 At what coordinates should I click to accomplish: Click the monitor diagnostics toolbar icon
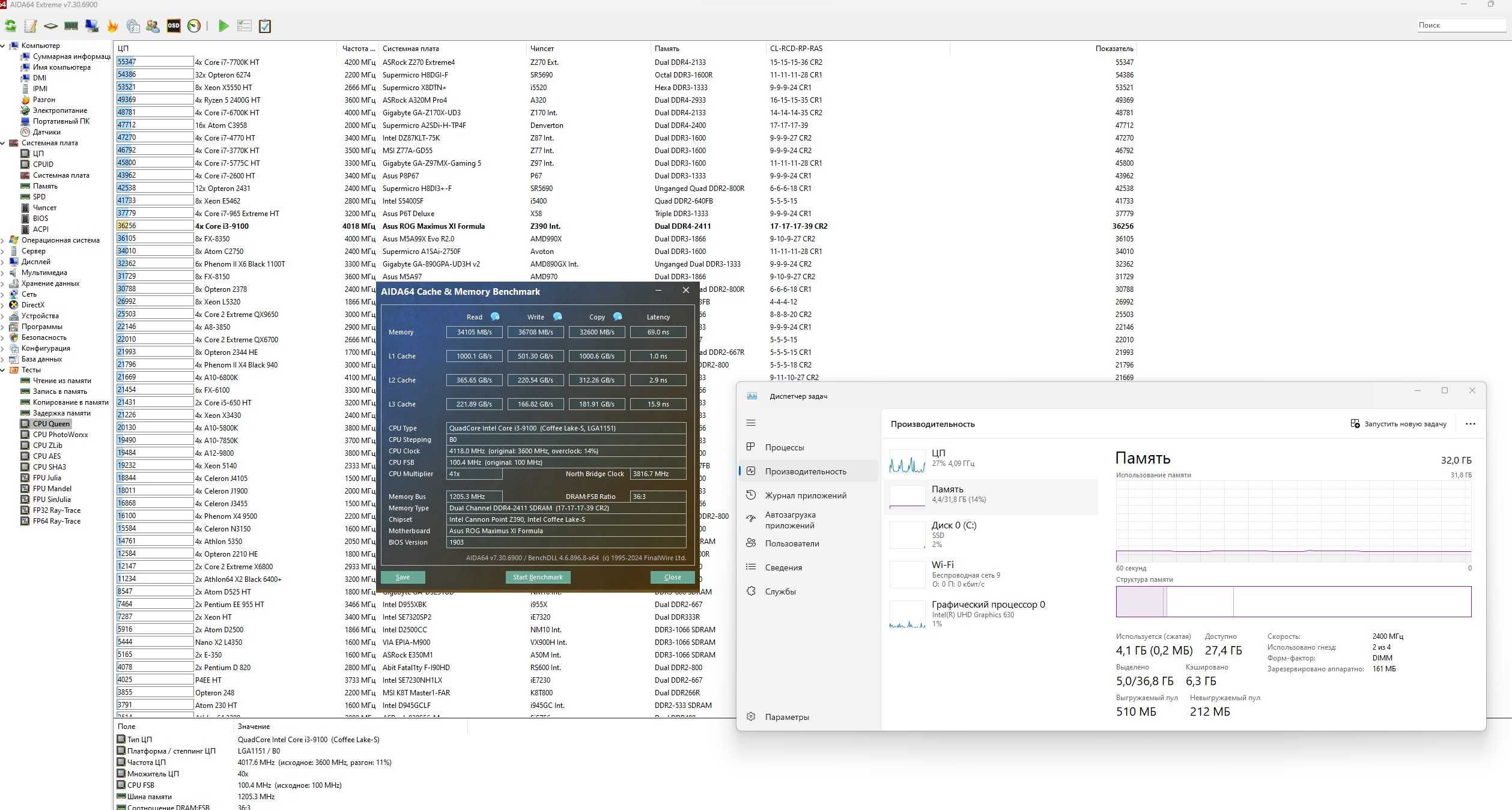[92, 26]
